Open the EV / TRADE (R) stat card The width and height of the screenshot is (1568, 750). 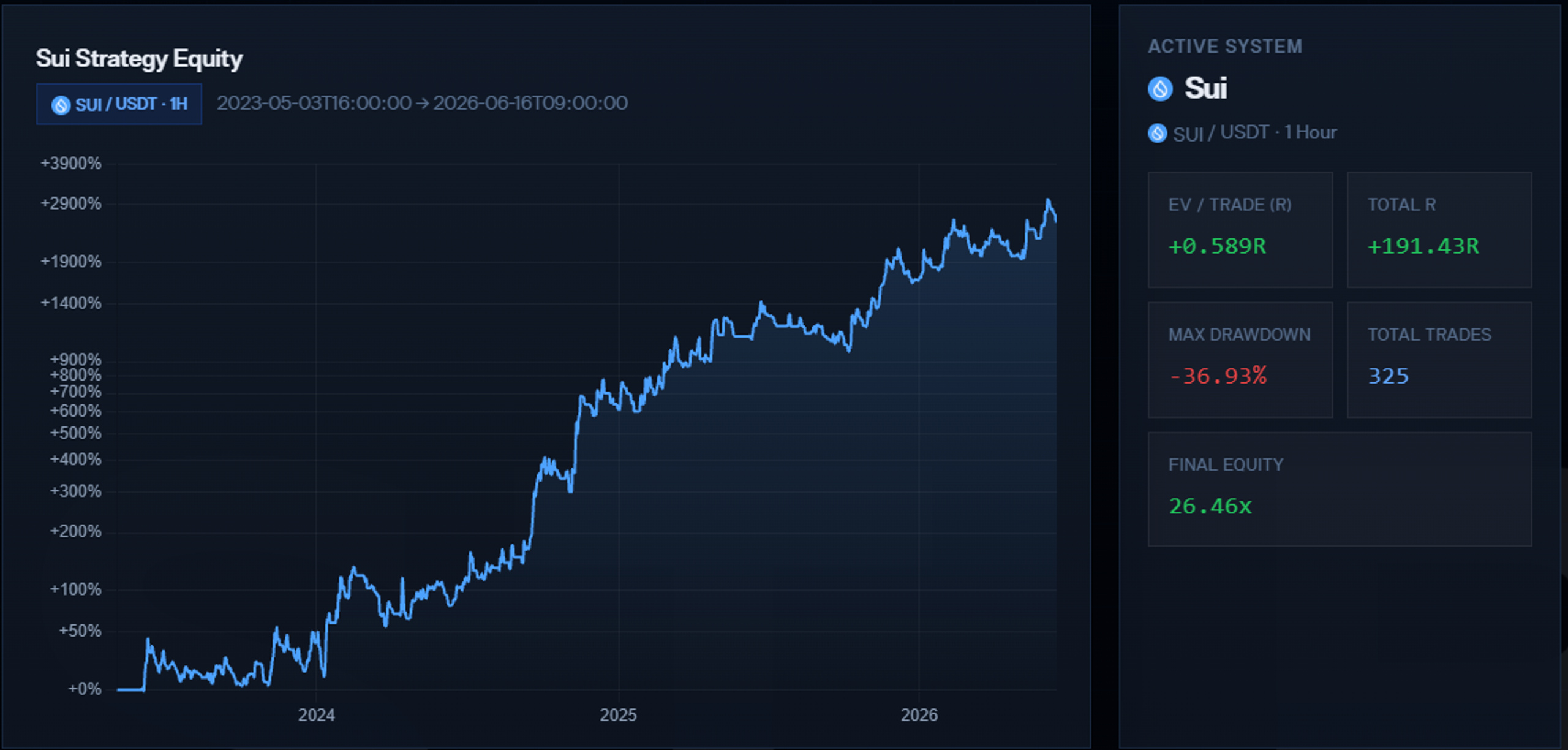click(1240, 230)
